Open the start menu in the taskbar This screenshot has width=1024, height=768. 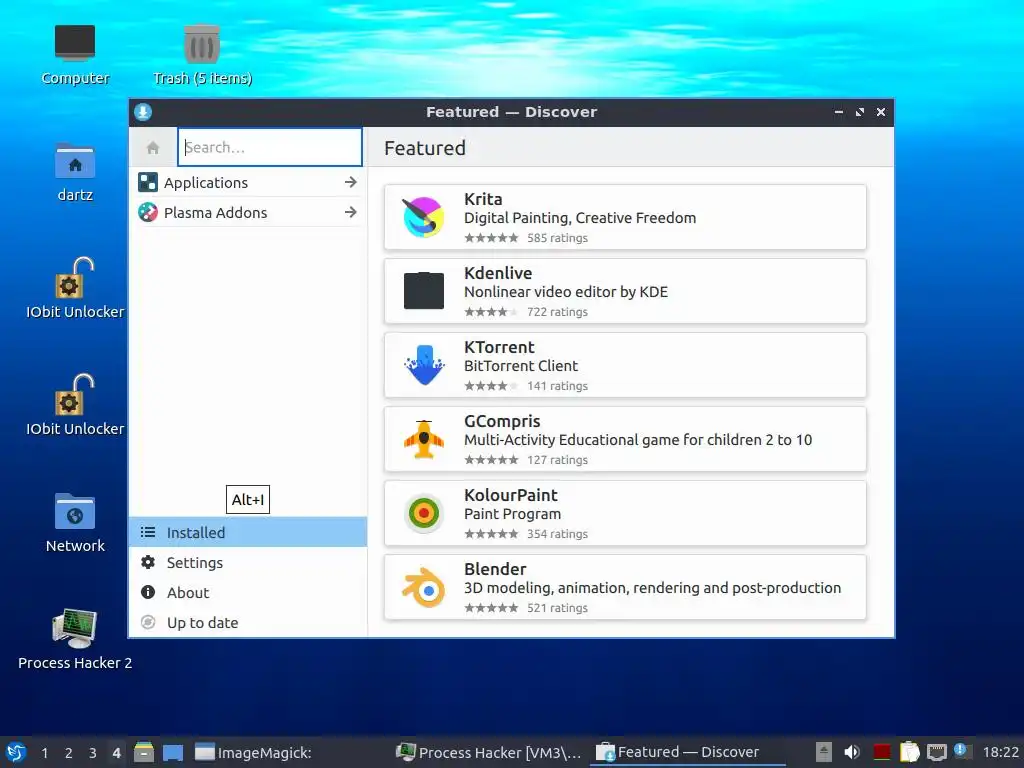[x=16, y=752]
